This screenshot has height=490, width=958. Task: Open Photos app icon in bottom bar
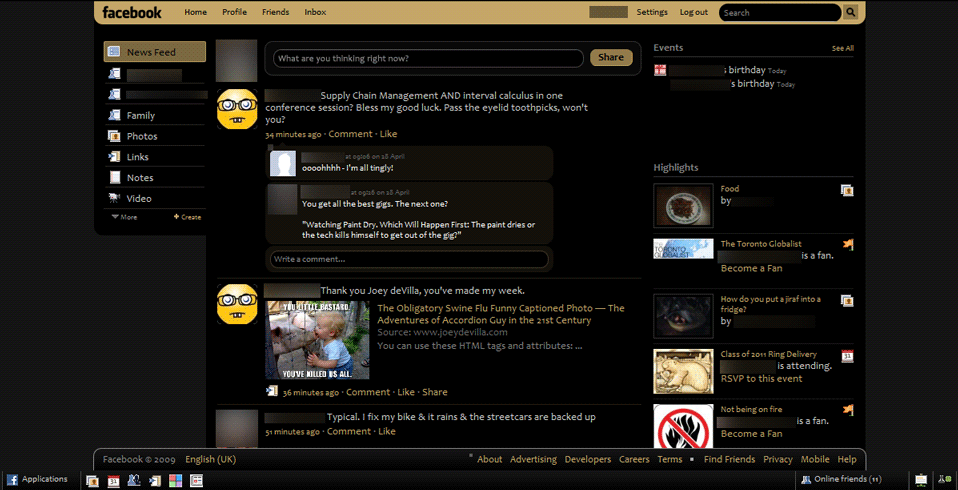tap(92, 481)
